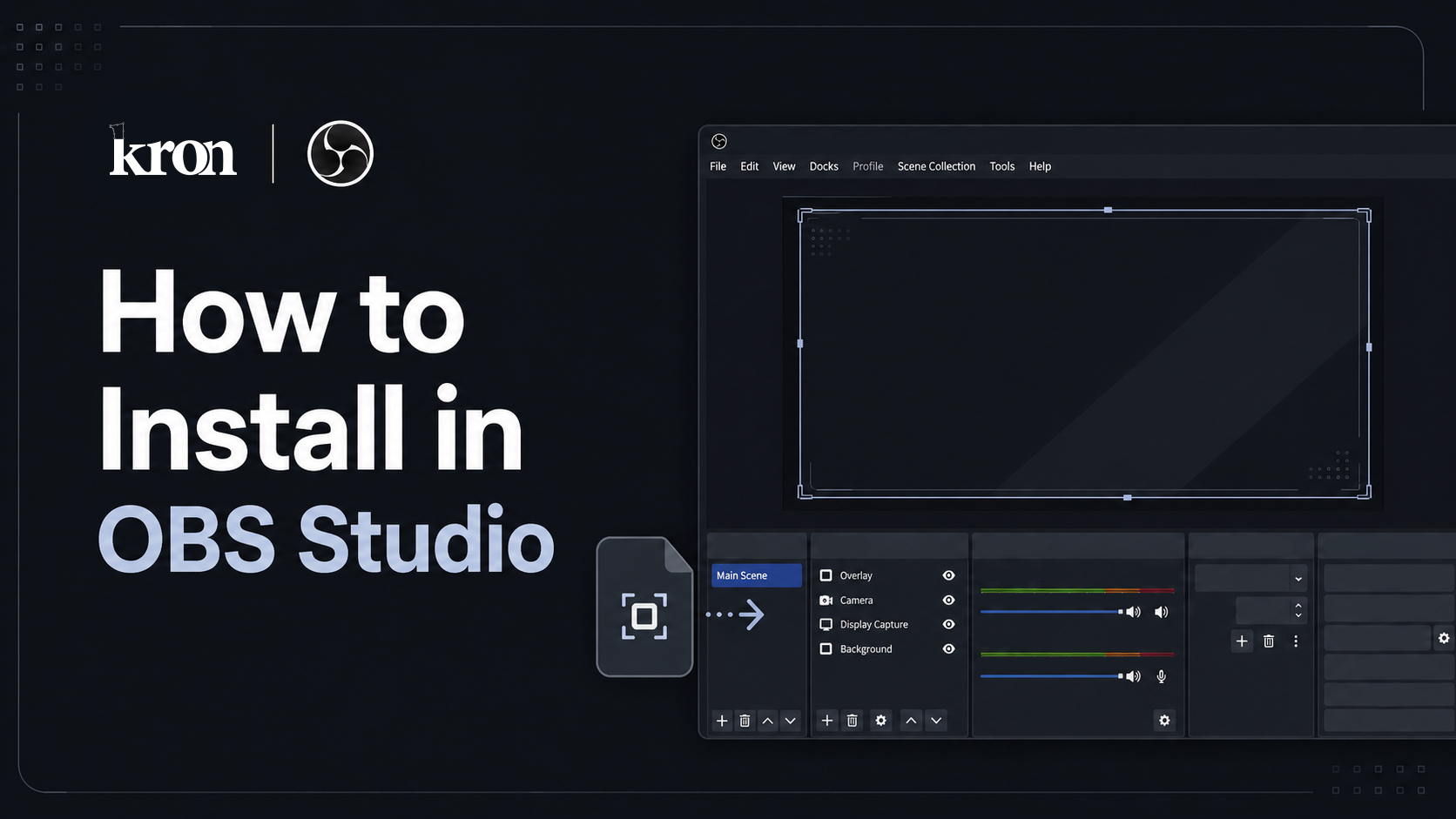The height and width of the screenshot is (819, 1456).
Task: Open the Edit menu
Action: point(749,166)
